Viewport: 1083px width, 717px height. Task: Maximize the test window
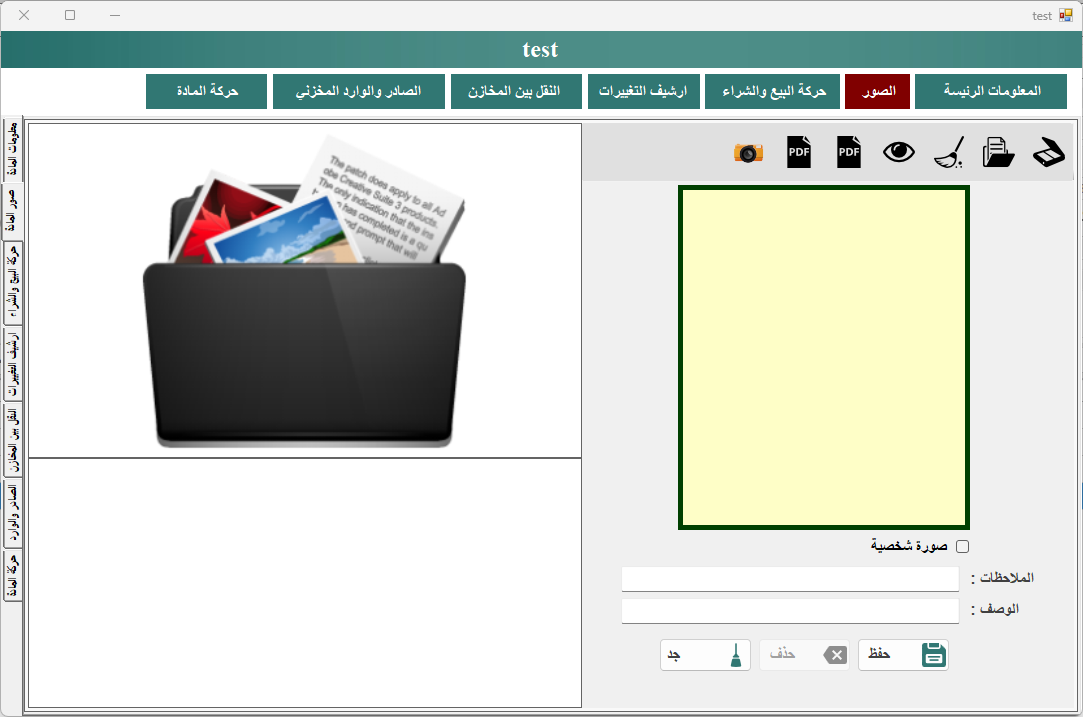pyautogui.click(x=70, y=15)
